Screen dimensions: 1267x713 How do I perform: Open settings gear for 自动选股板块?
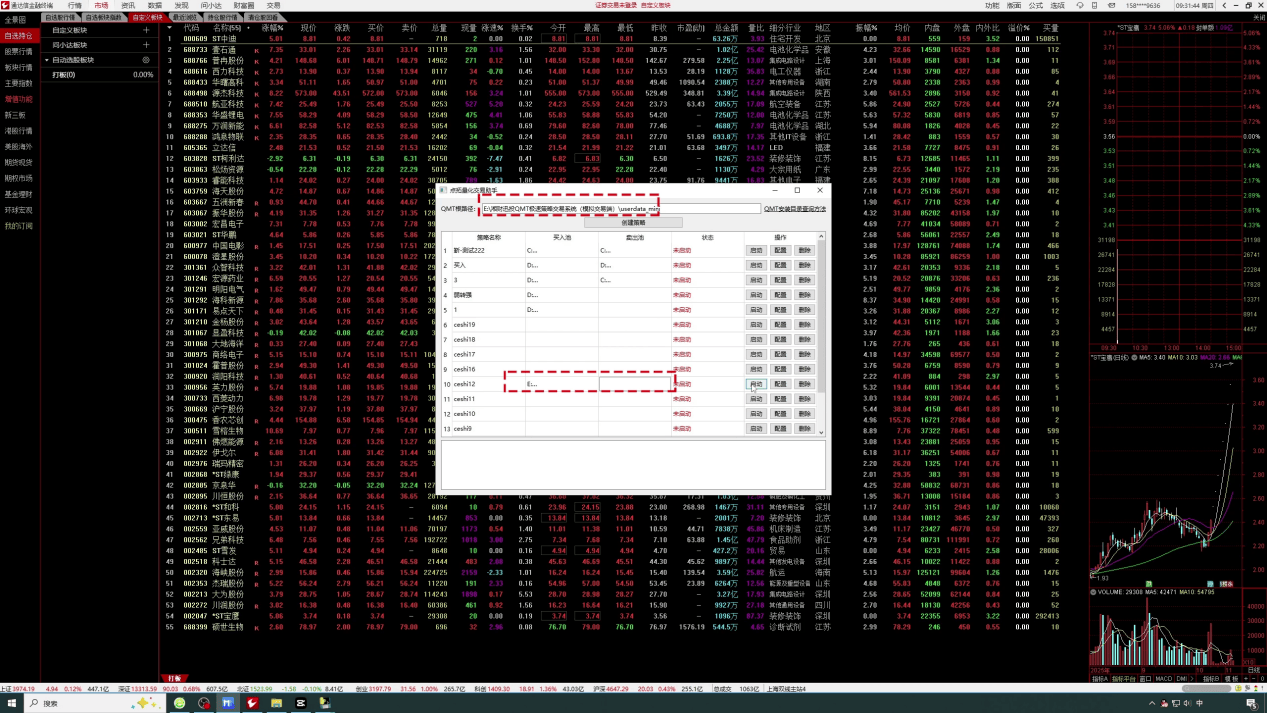click(146, 60)
